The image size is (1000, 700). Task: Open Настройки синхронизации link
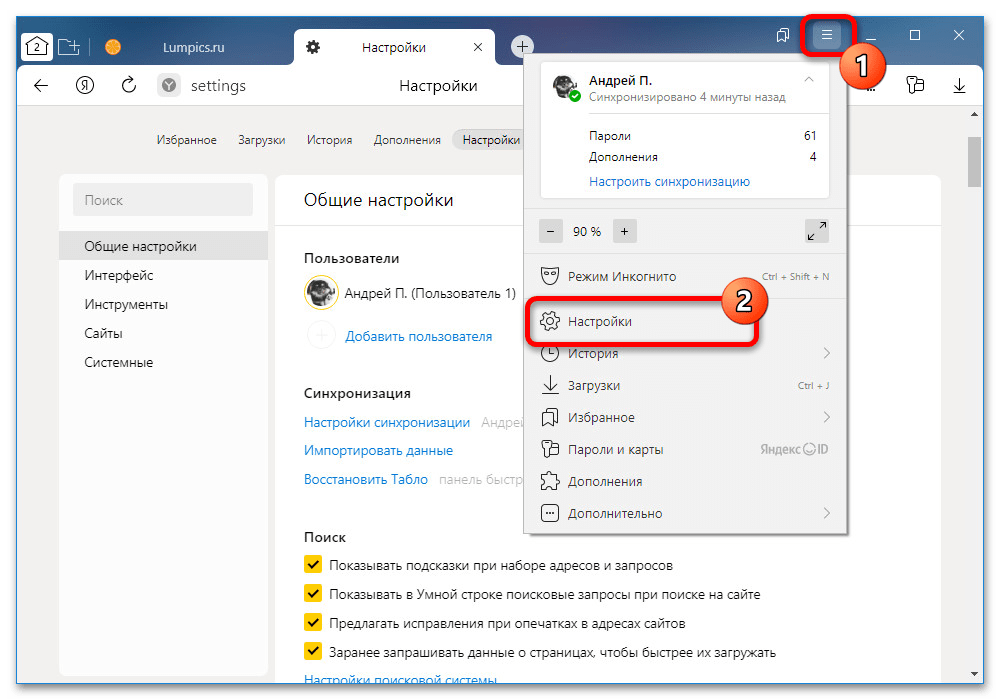[386, 422]
